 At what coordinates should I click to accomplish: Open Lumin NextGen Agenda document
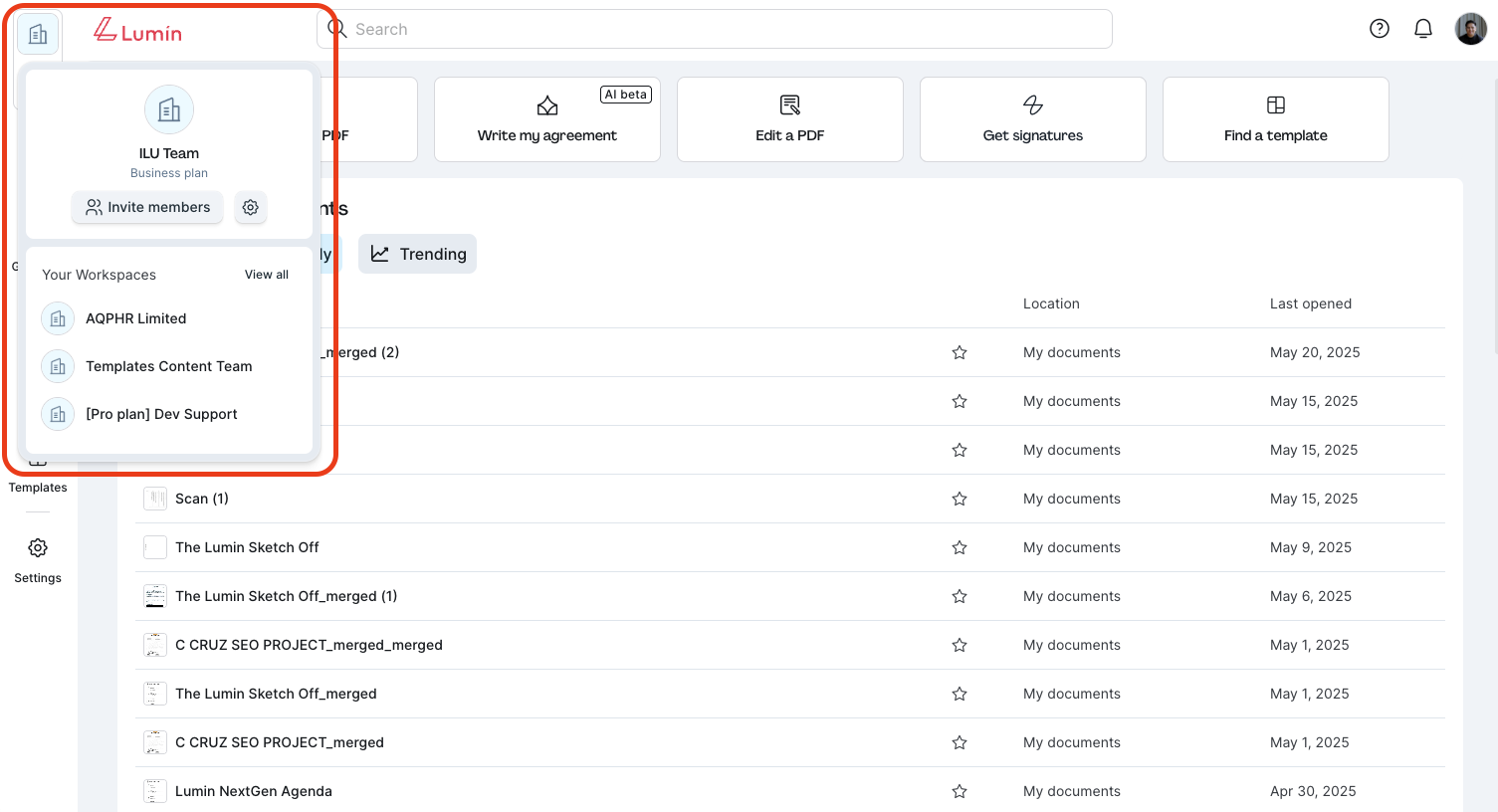(254, 791)
